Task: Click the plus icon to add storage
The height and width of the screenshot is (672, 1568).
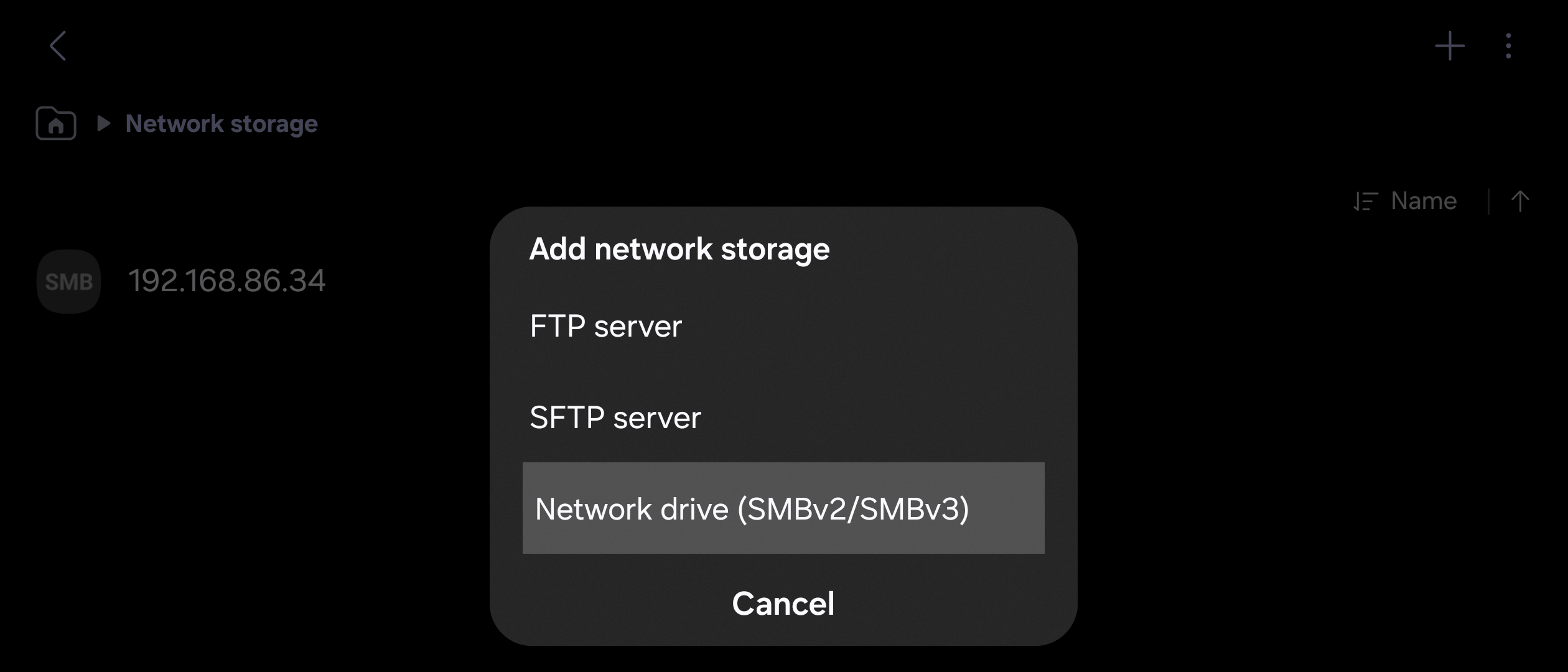Action: 1450,46
